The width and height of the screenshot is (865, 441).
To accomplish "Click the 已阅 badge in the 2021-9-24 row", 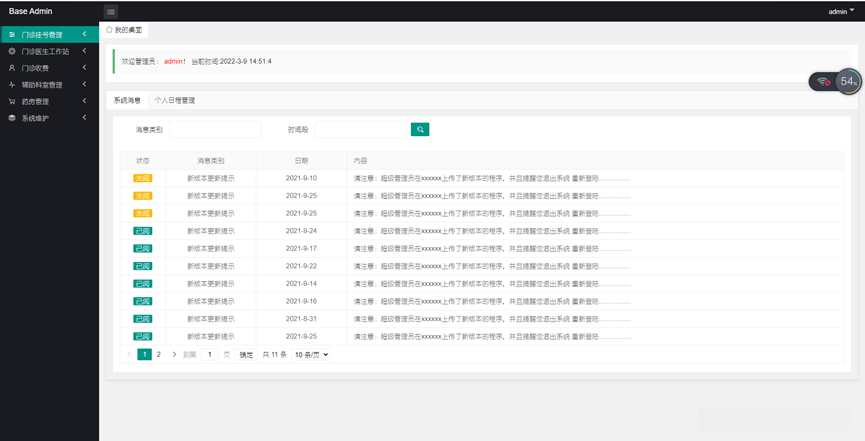I will tap(142, 231).
